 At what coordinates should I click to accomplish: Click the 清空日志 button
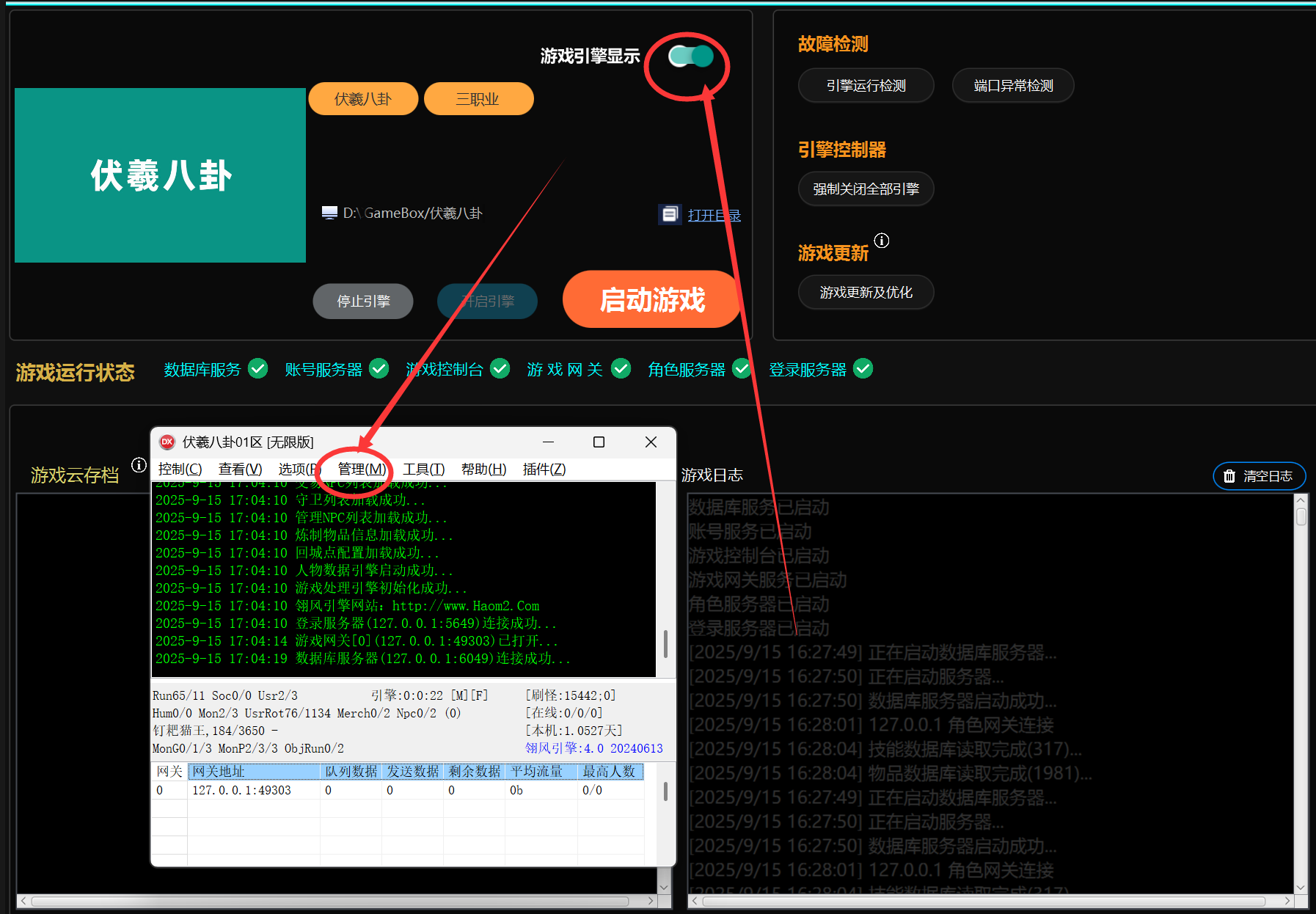pos(1260,476)
